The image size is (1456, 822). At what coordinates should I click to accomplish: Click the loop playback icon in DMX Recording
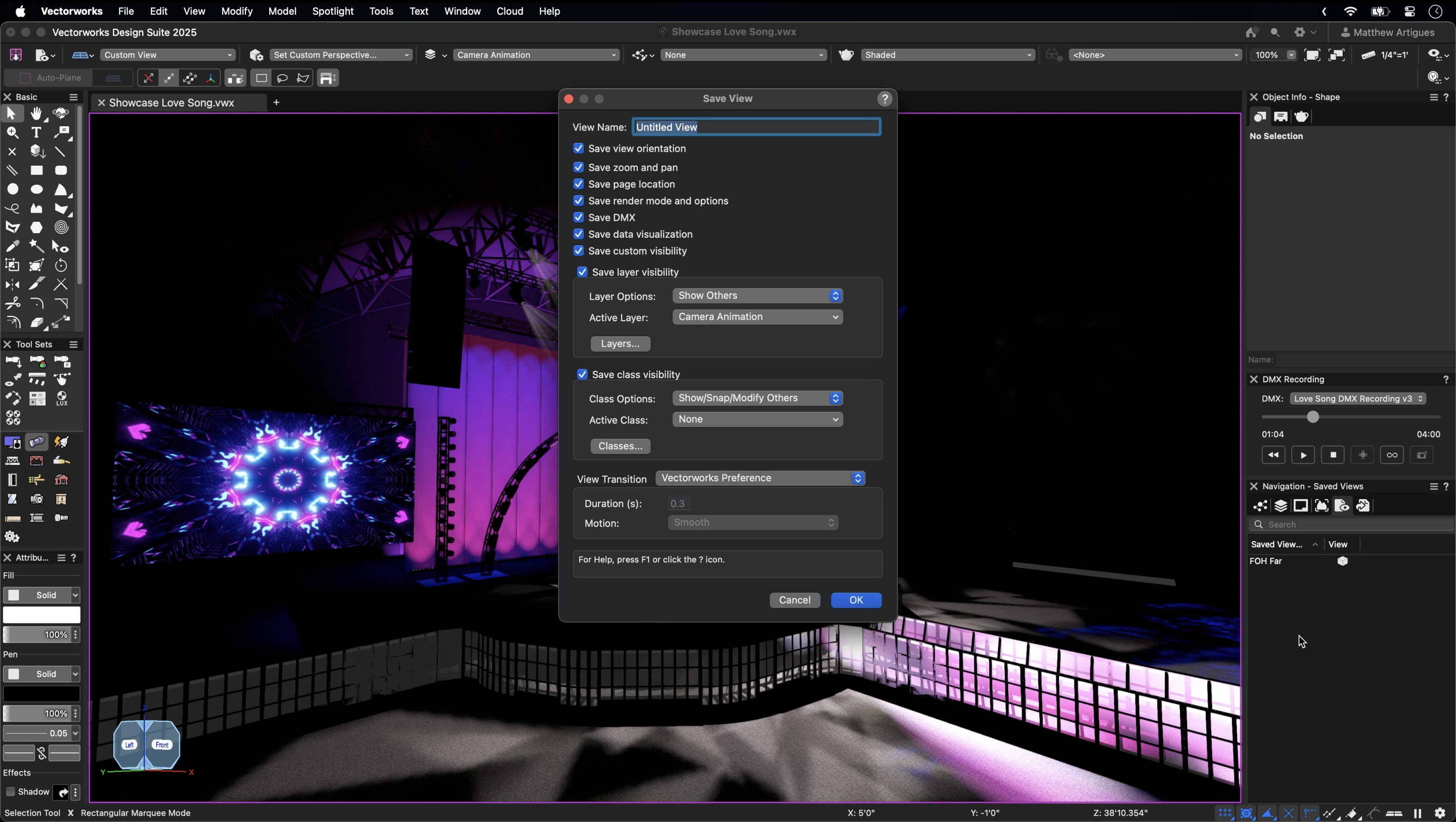pyautogui.click(x=1392, y=455)
